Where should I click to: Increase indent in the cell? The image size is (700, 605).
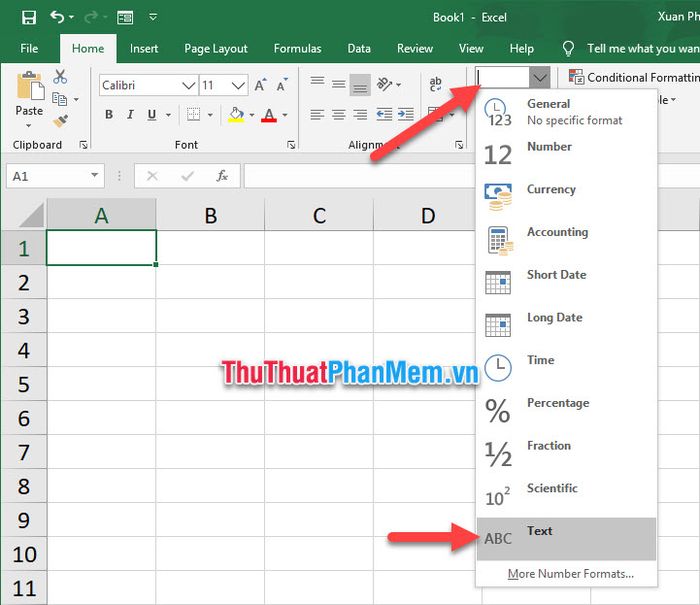coord(405,115)
